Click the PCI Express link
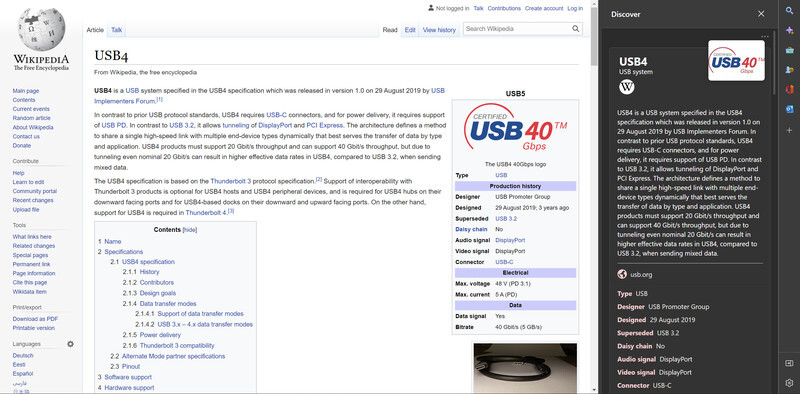 324,125
